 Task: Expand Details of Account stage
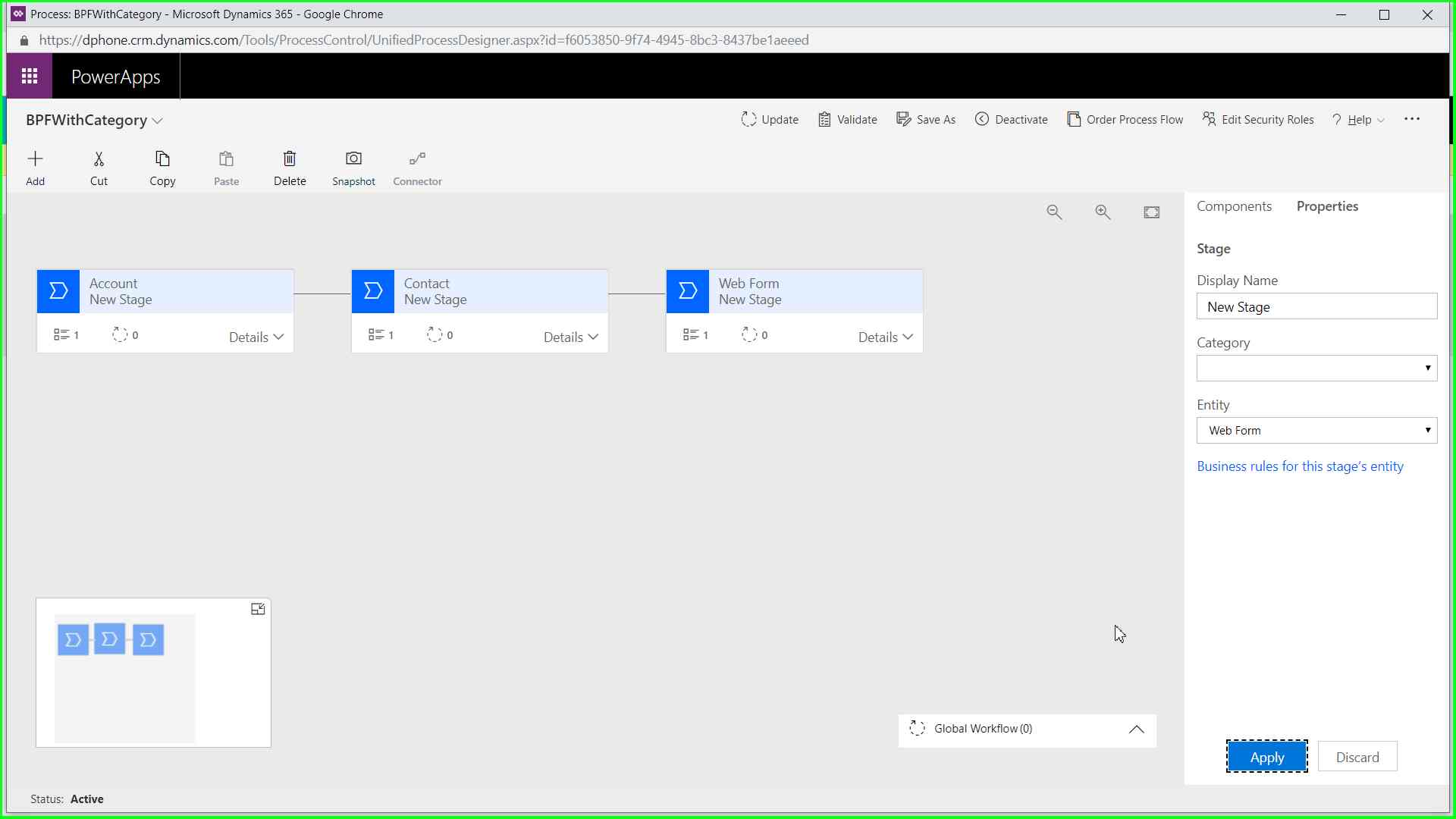[x=256, y=337]
